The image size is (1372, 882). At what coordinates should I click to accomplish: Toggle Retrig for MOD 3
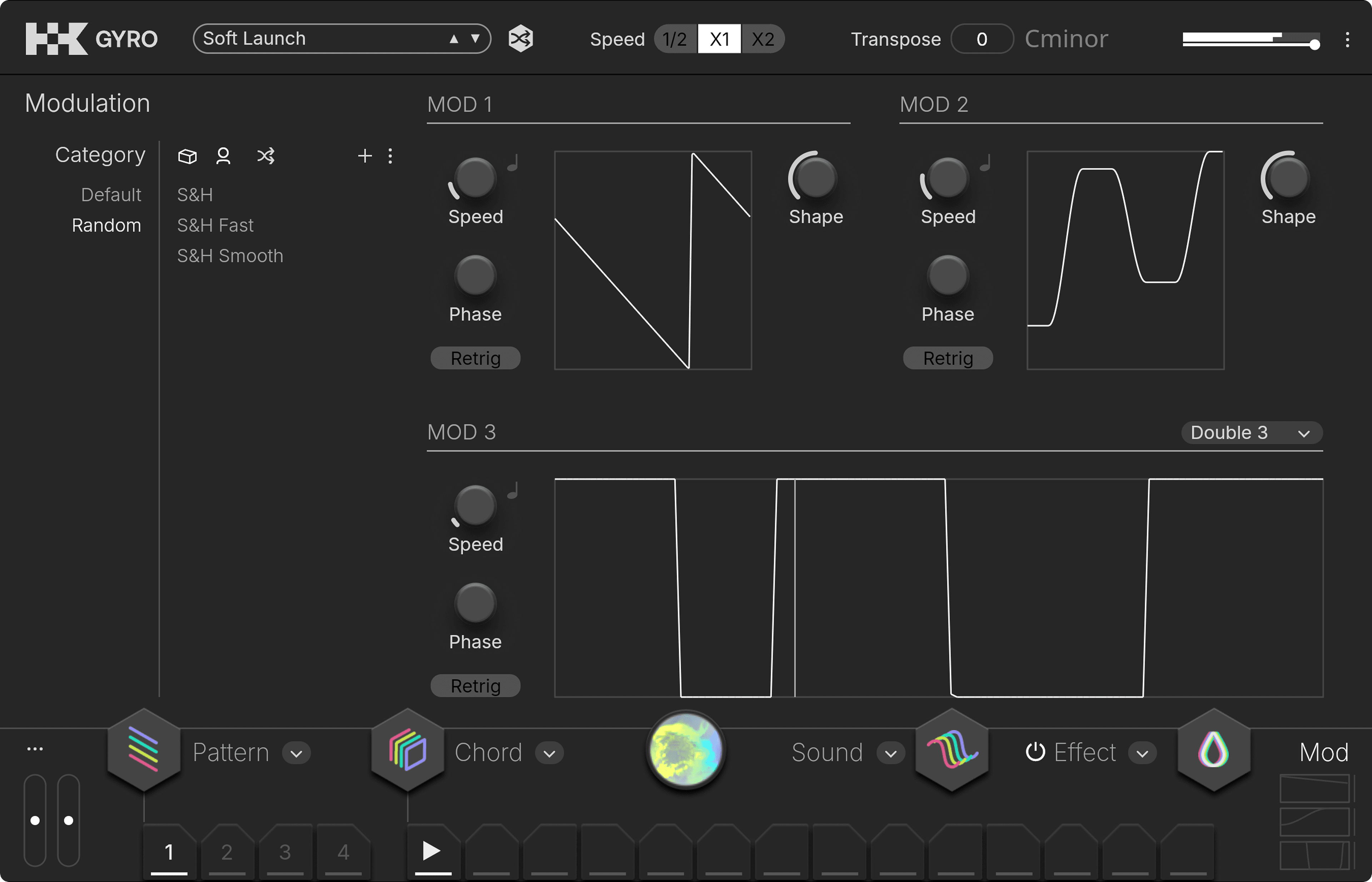point(475,686)
